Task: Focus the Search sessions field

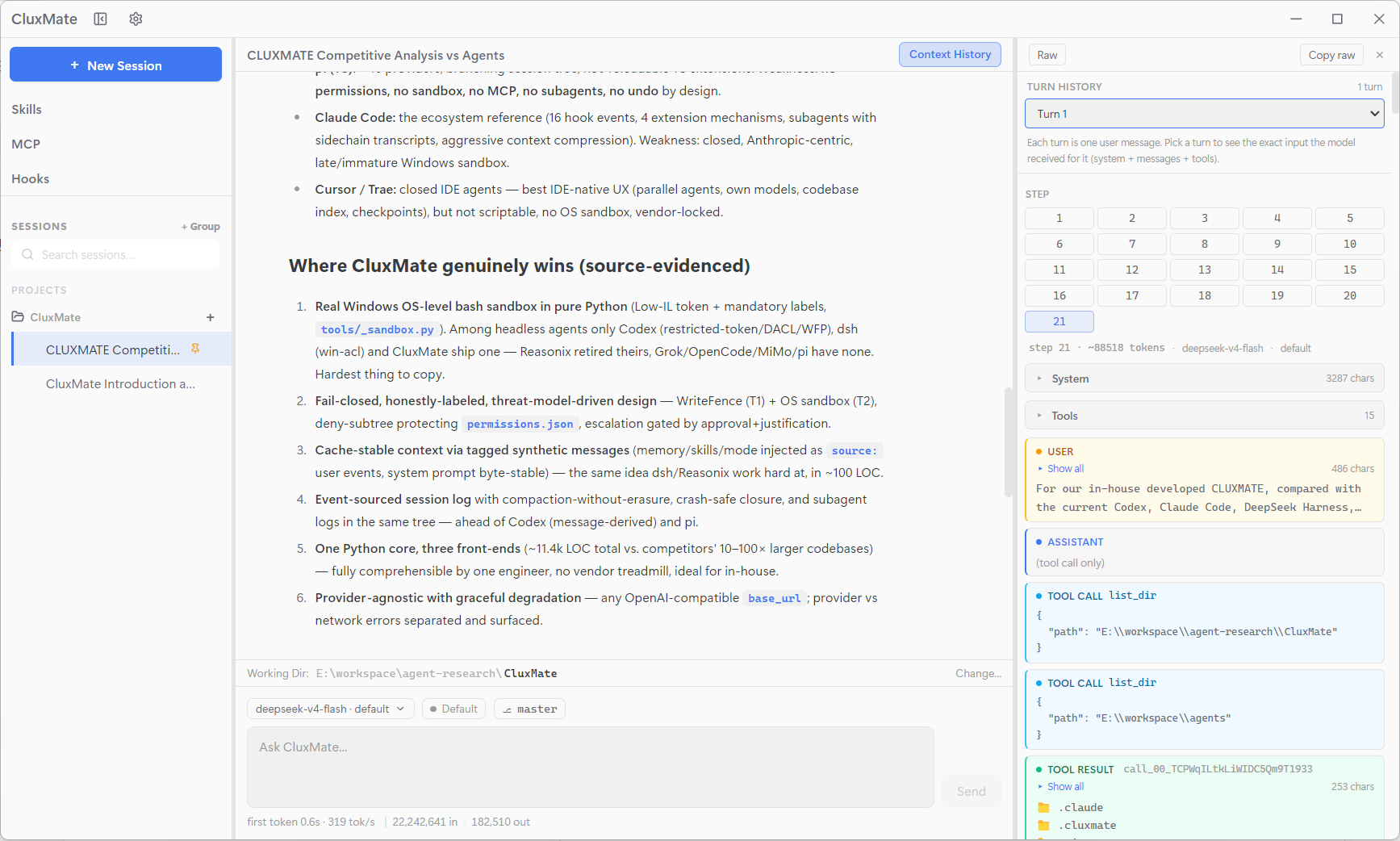Action: point(115,254)
